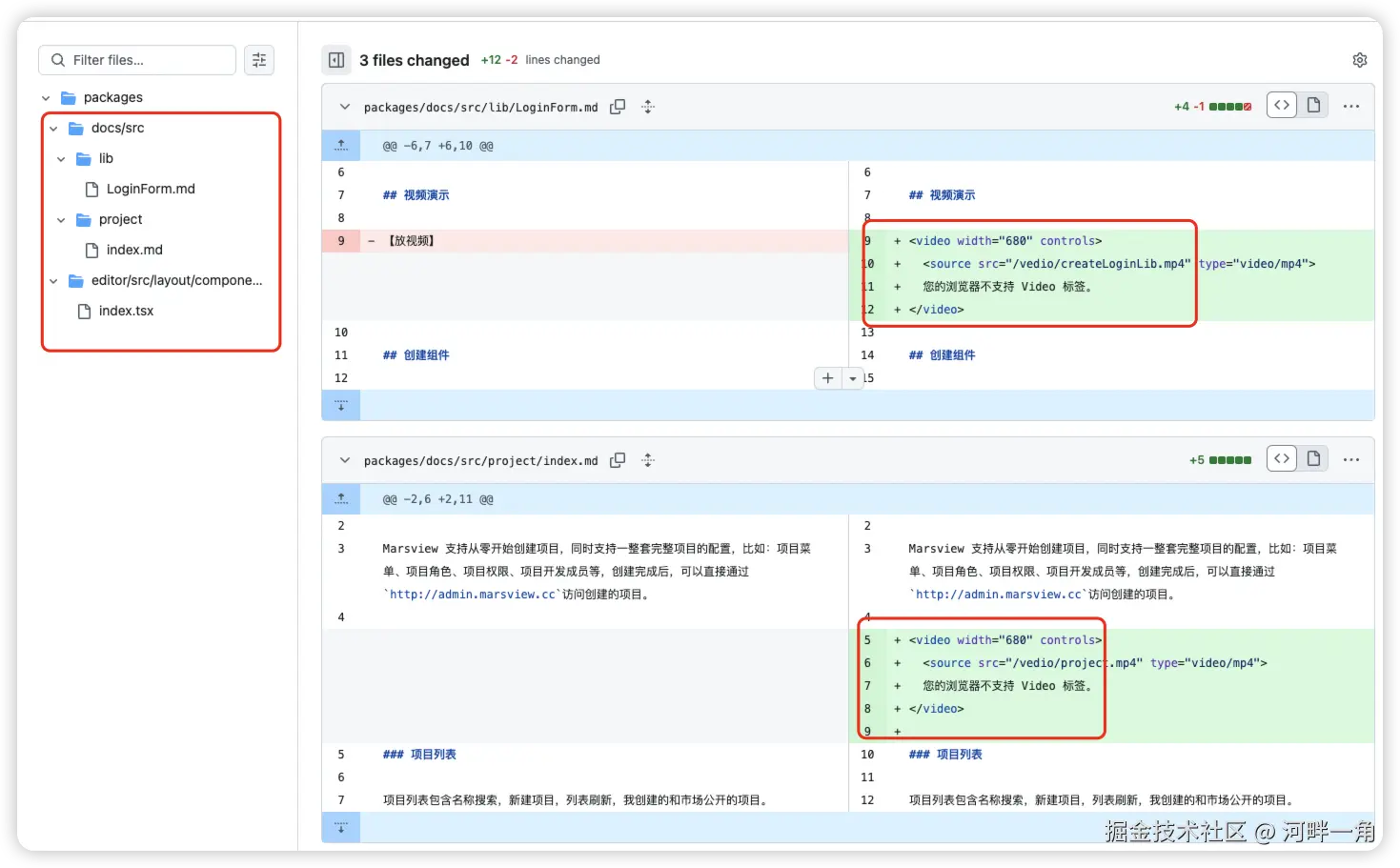The width and height of the screenshot is (1400, 868).
Task: Click '### 项目列表' heading in right pane
Action: click(945, 754)
